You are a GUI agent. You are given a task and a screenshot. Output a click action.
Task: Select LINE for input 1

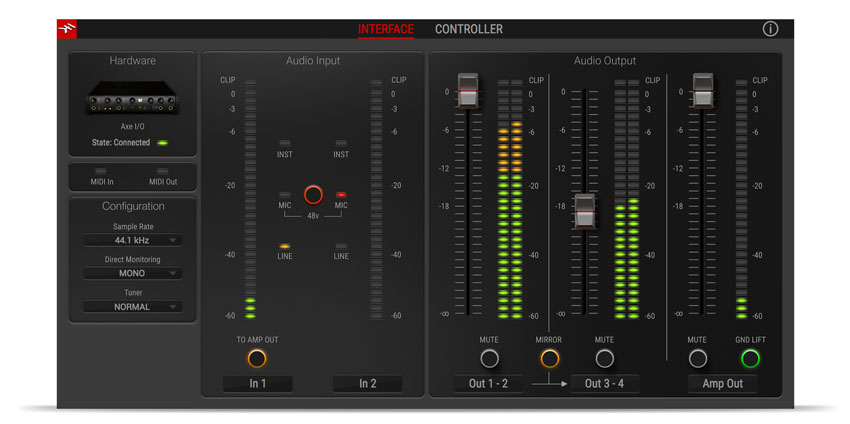(x=285, y=246)
